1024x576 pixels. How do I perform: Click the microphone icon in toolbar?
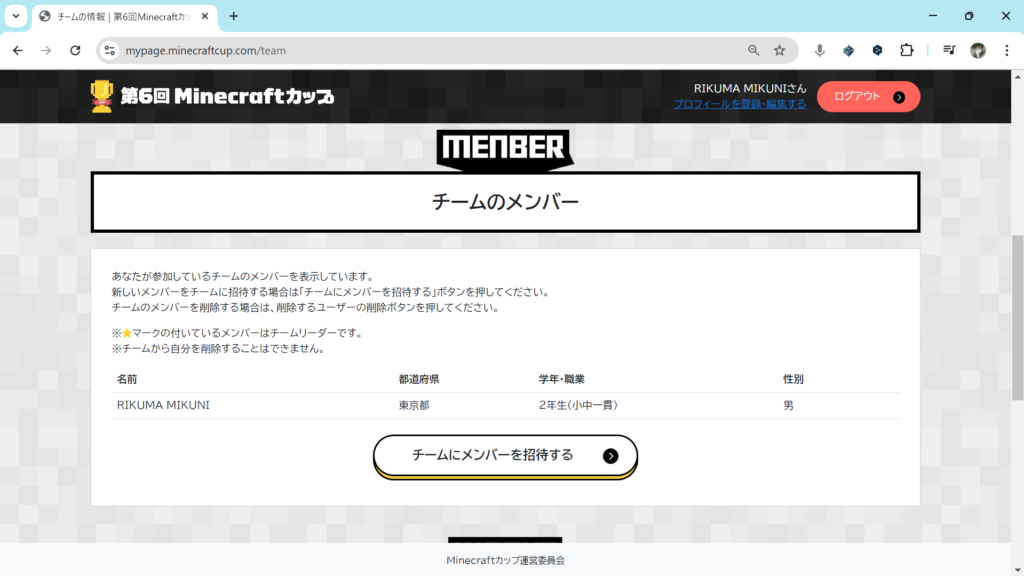(820, 50)
